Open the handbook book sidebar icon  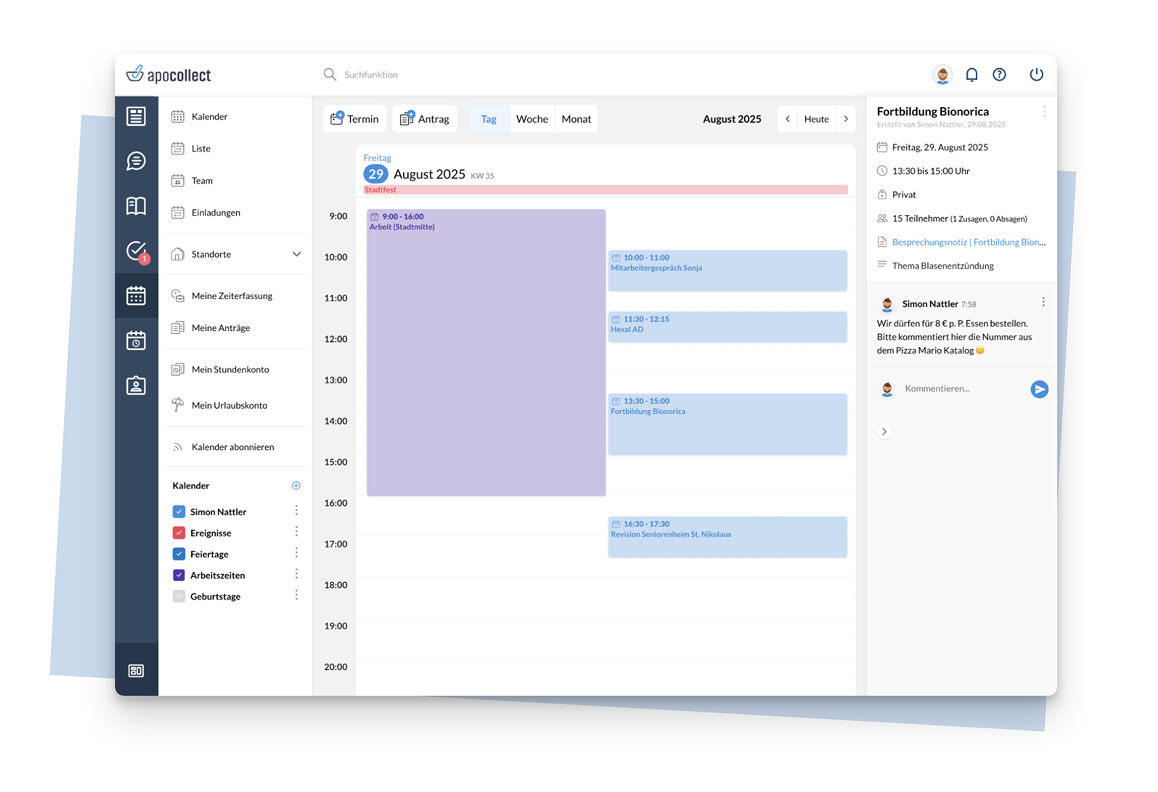(136, 206)
